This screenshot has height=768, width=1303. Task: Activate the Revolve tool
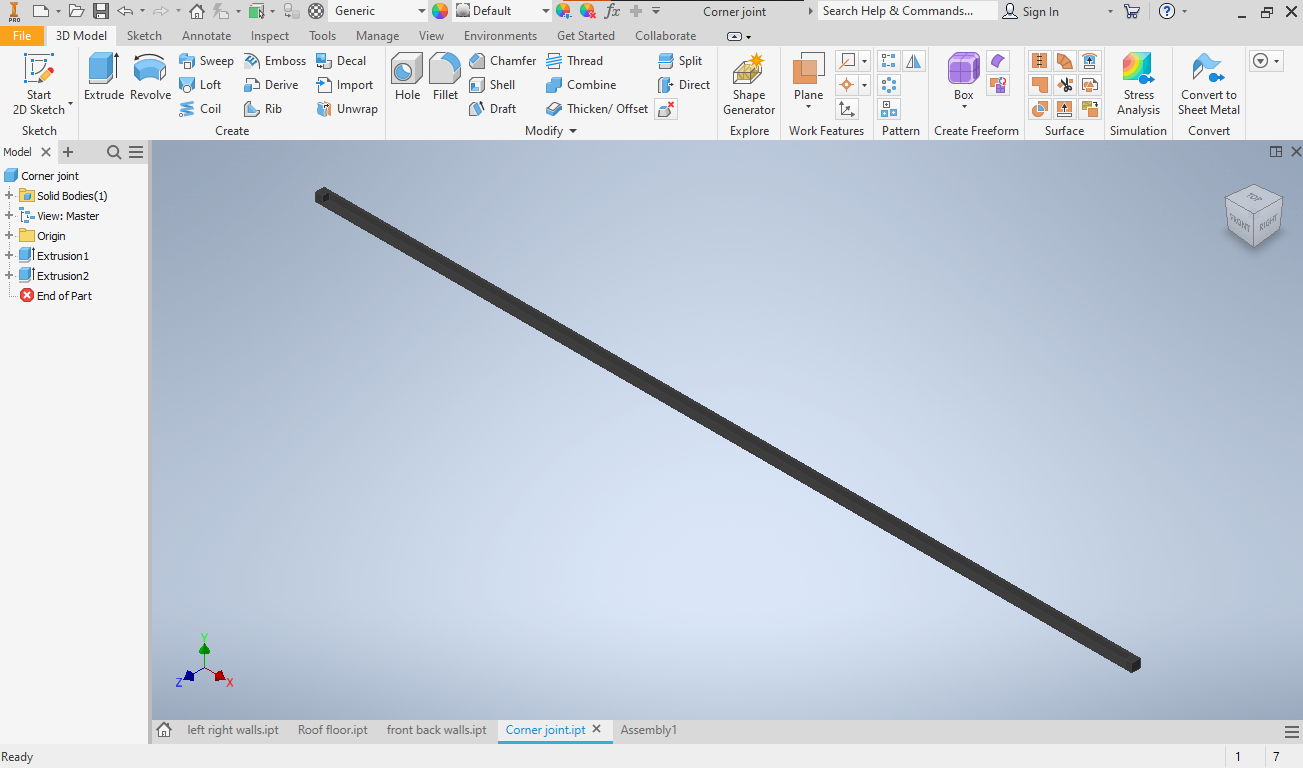(x=151, y=78)
